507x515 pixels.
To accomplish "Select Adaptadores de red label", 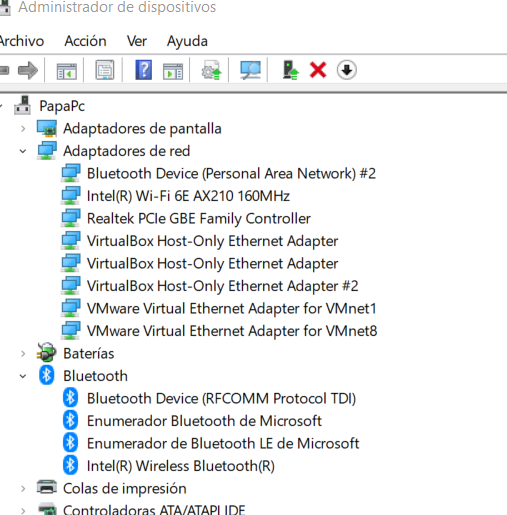I will (127, 151).
